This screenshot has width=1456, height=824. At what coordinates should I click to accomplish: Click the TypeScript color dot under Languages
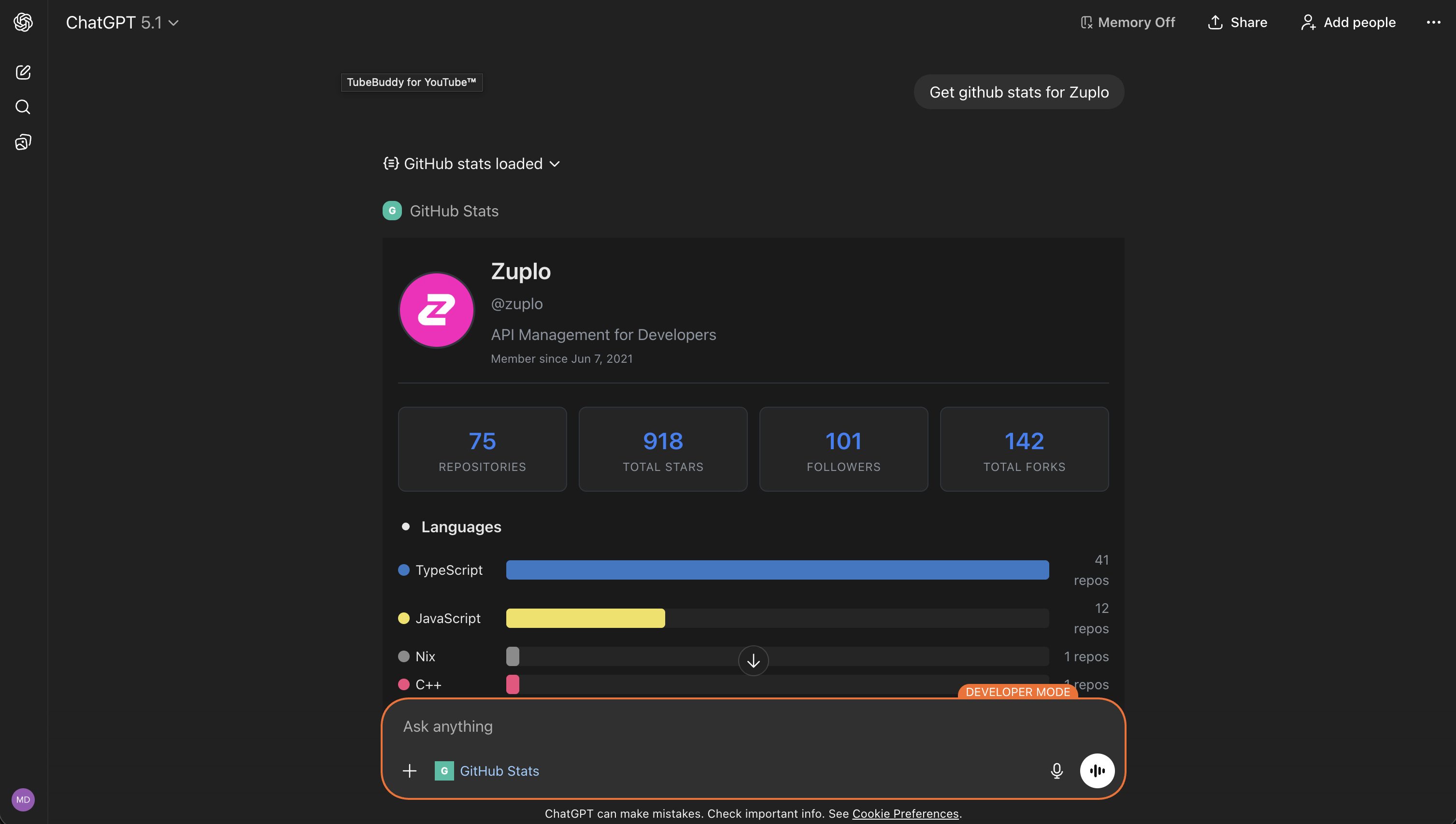click(x=404, y=569)
